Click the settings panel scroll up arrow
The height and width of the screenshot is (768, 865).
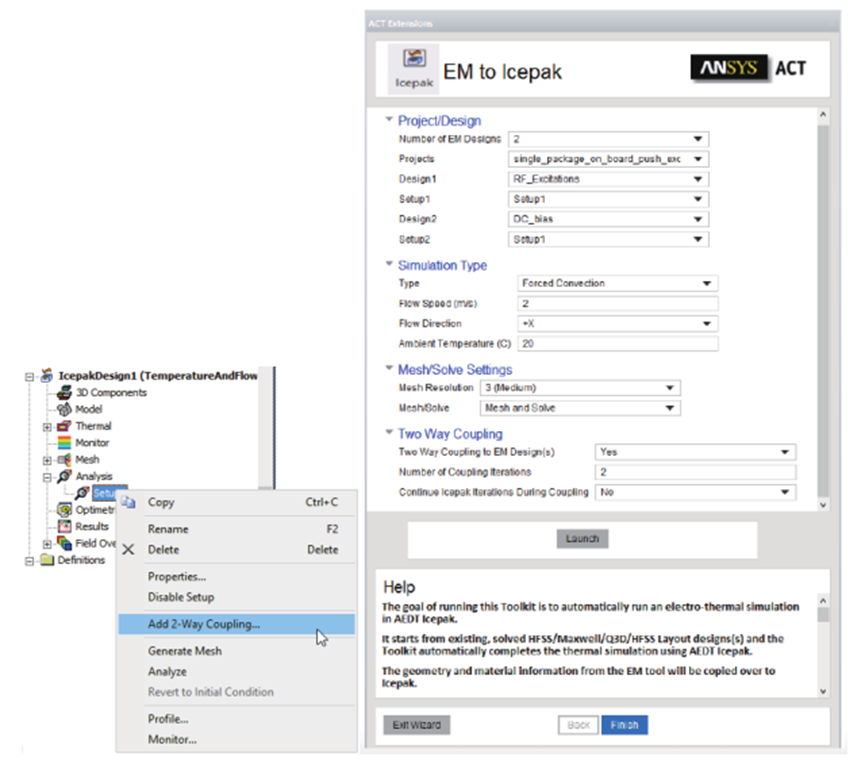823,114
